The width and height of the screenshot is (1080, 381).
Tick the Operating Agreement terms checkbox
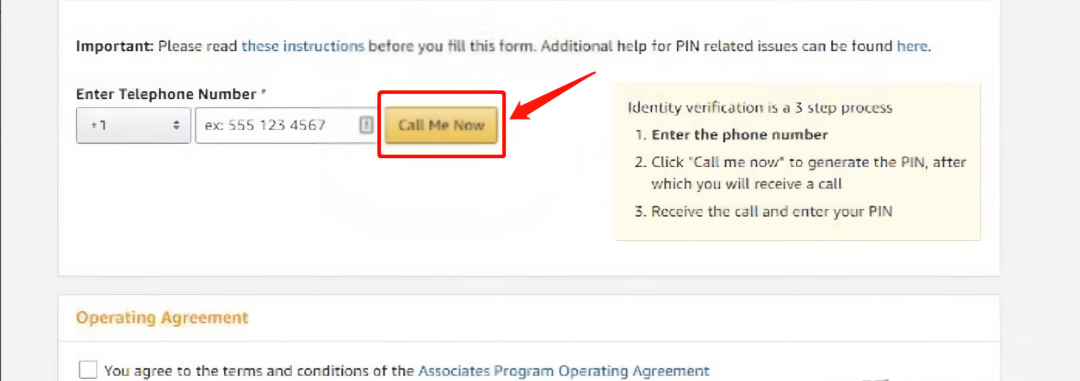coord(87,370)
